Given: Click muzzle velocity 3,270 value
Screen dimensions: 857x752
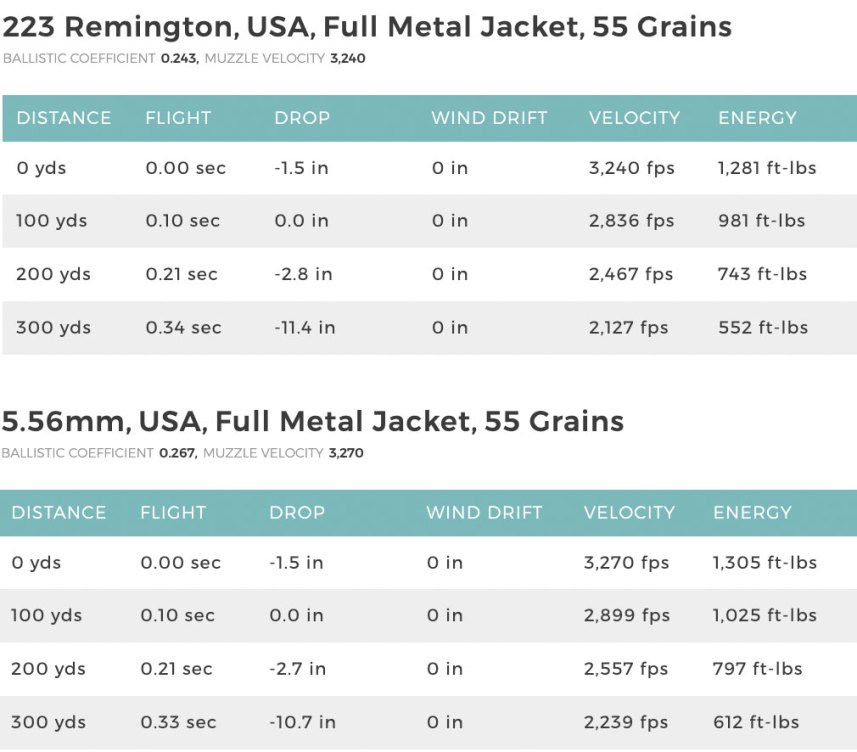Looking at the screenshot, I should coord(346,453).
